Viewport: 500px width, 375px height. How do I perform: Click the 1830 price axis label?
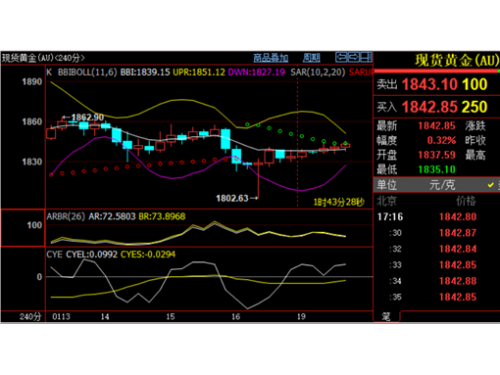[32, 162]
